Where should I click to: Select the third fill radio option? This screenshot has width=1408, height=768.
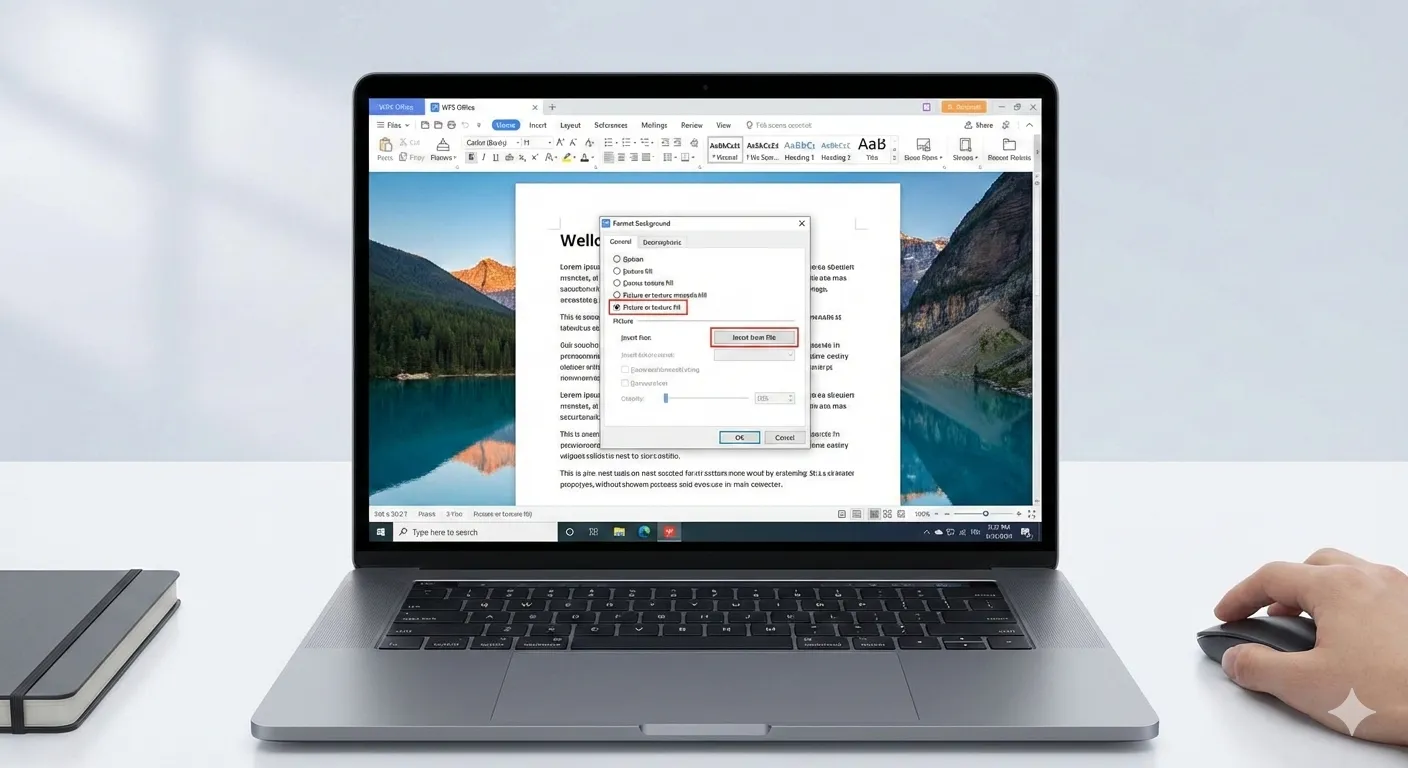[617, 283]
